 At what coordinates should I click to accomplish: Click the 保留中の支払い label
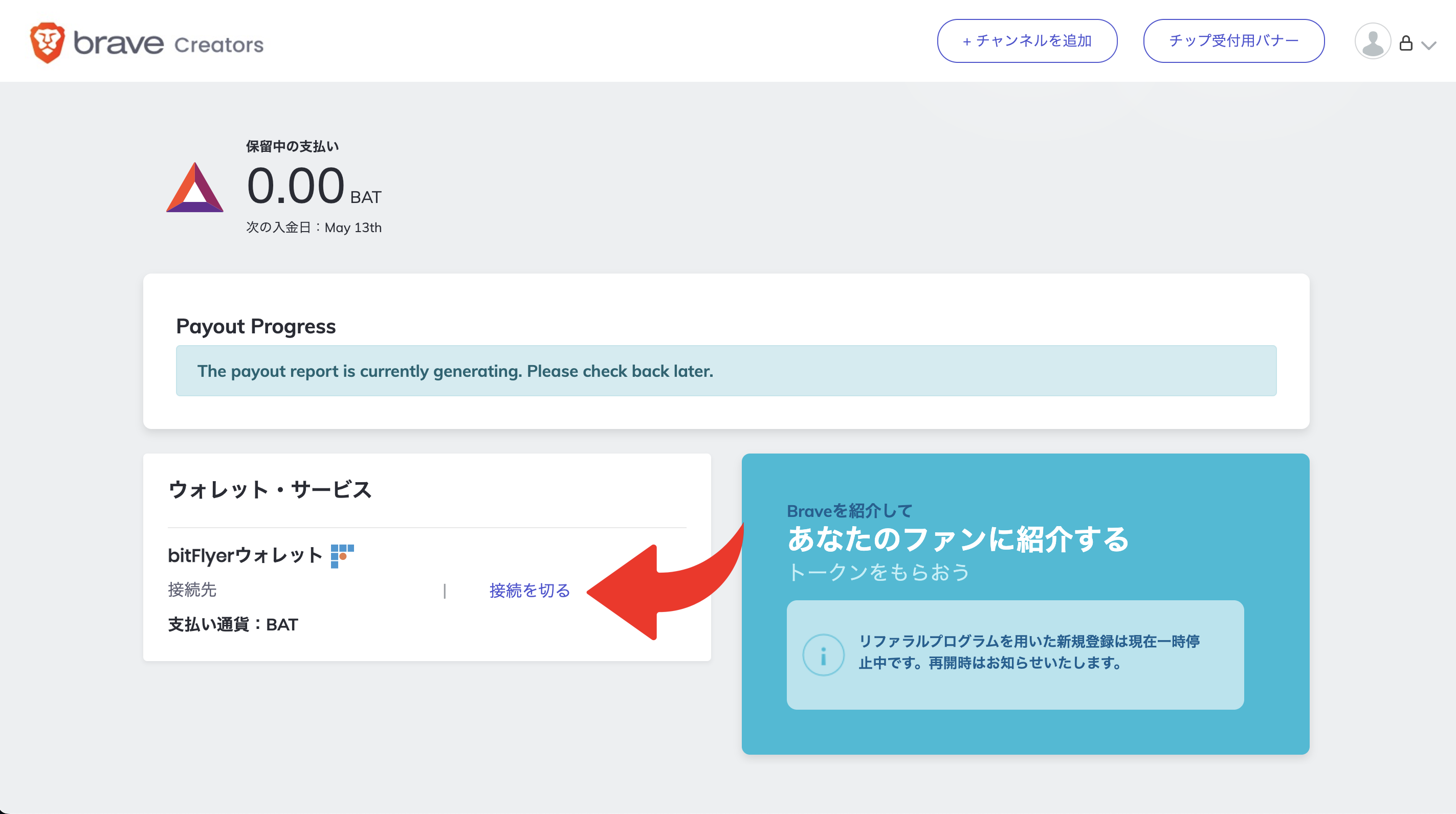pyautogui.click(x=292, y=146)
